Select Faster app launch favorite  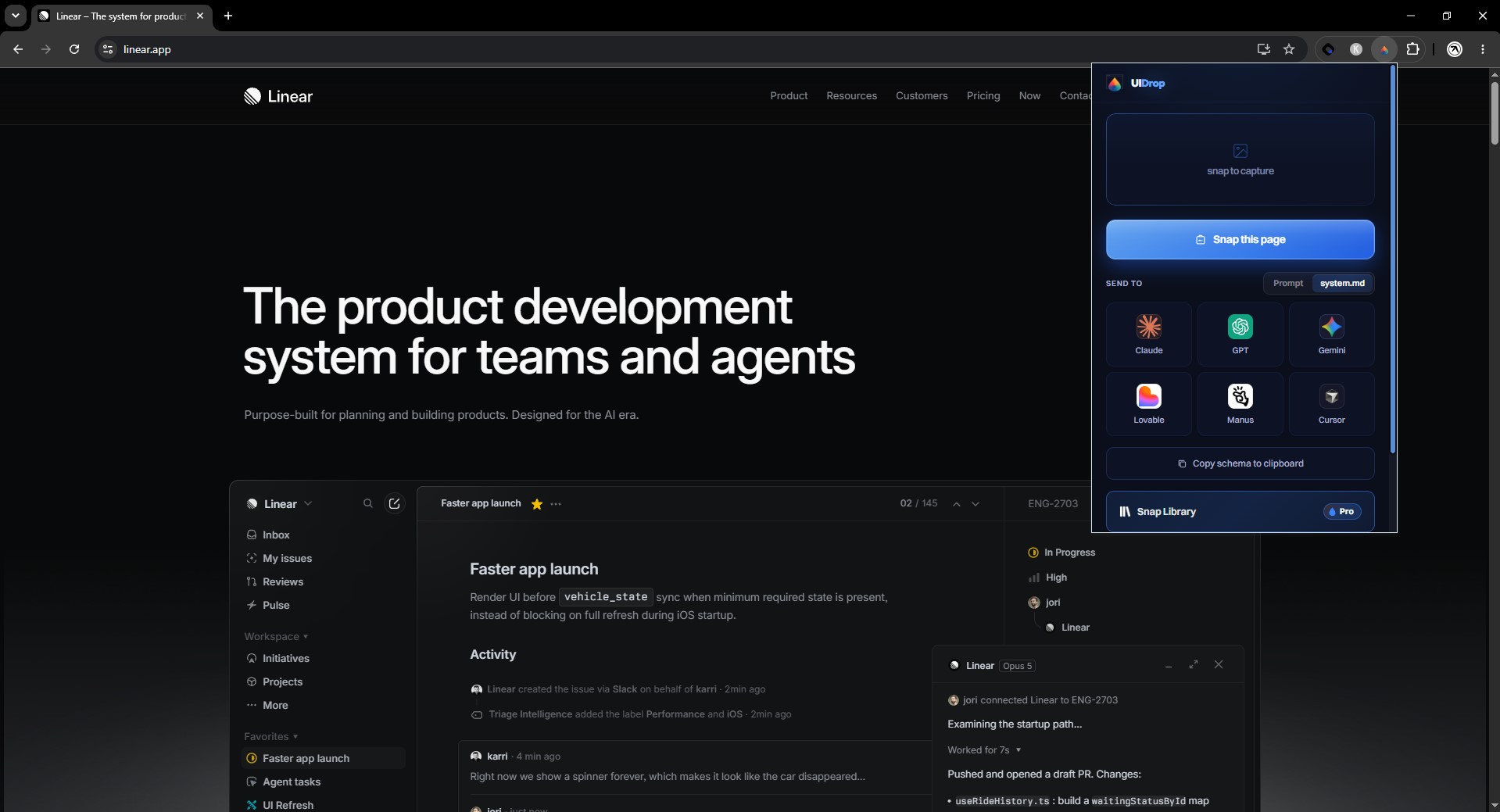point(324,759)
